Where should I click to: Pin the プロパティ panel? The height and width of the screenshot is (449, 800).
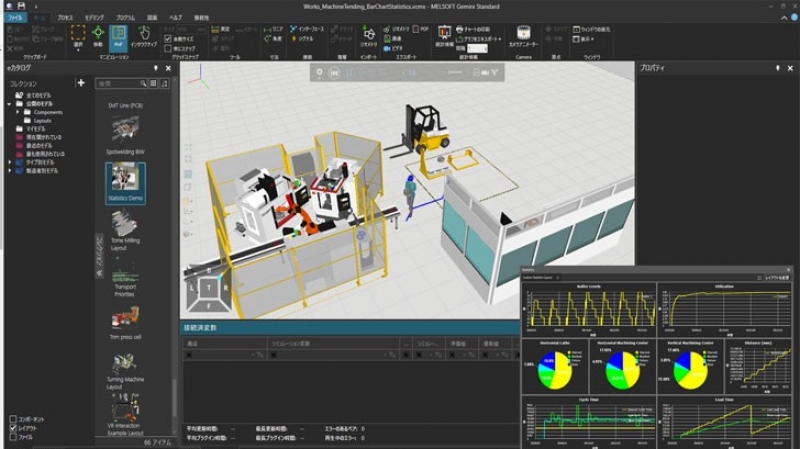pos(778,68)
